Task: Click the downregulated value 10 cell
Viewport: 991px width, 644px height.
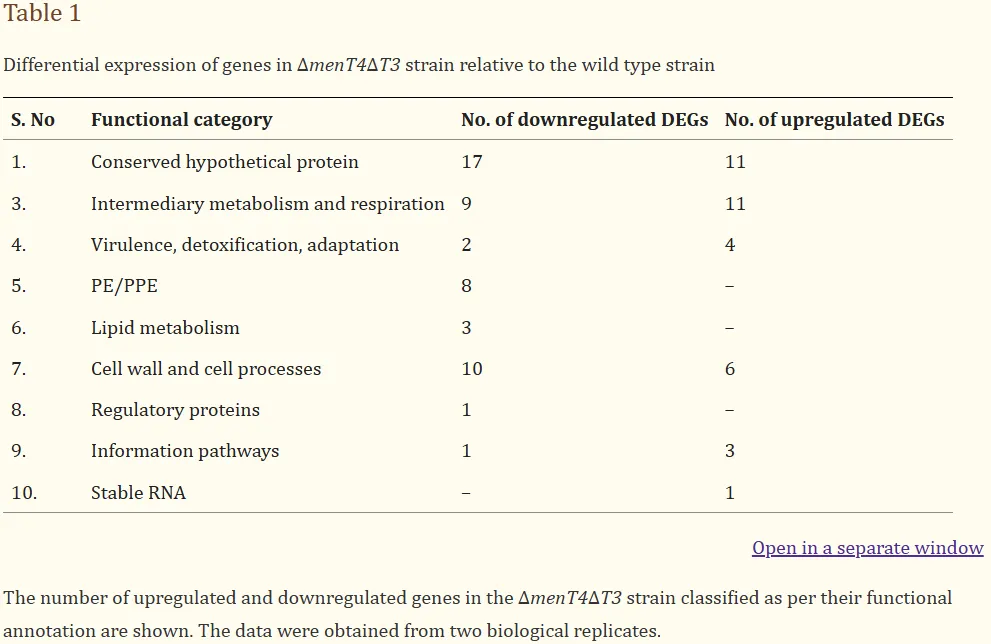Action: [472, 369]
